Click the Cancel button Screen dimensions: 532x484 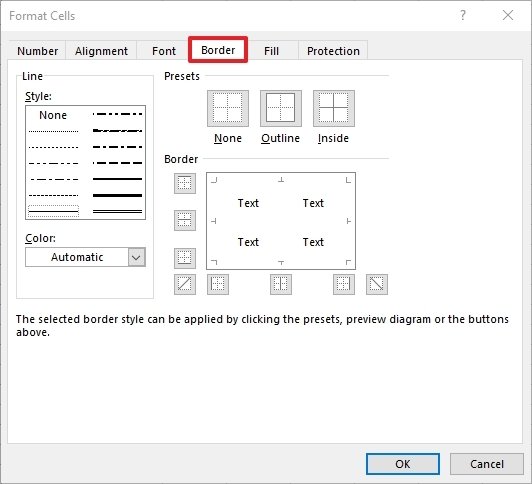(x=487, y=464)
